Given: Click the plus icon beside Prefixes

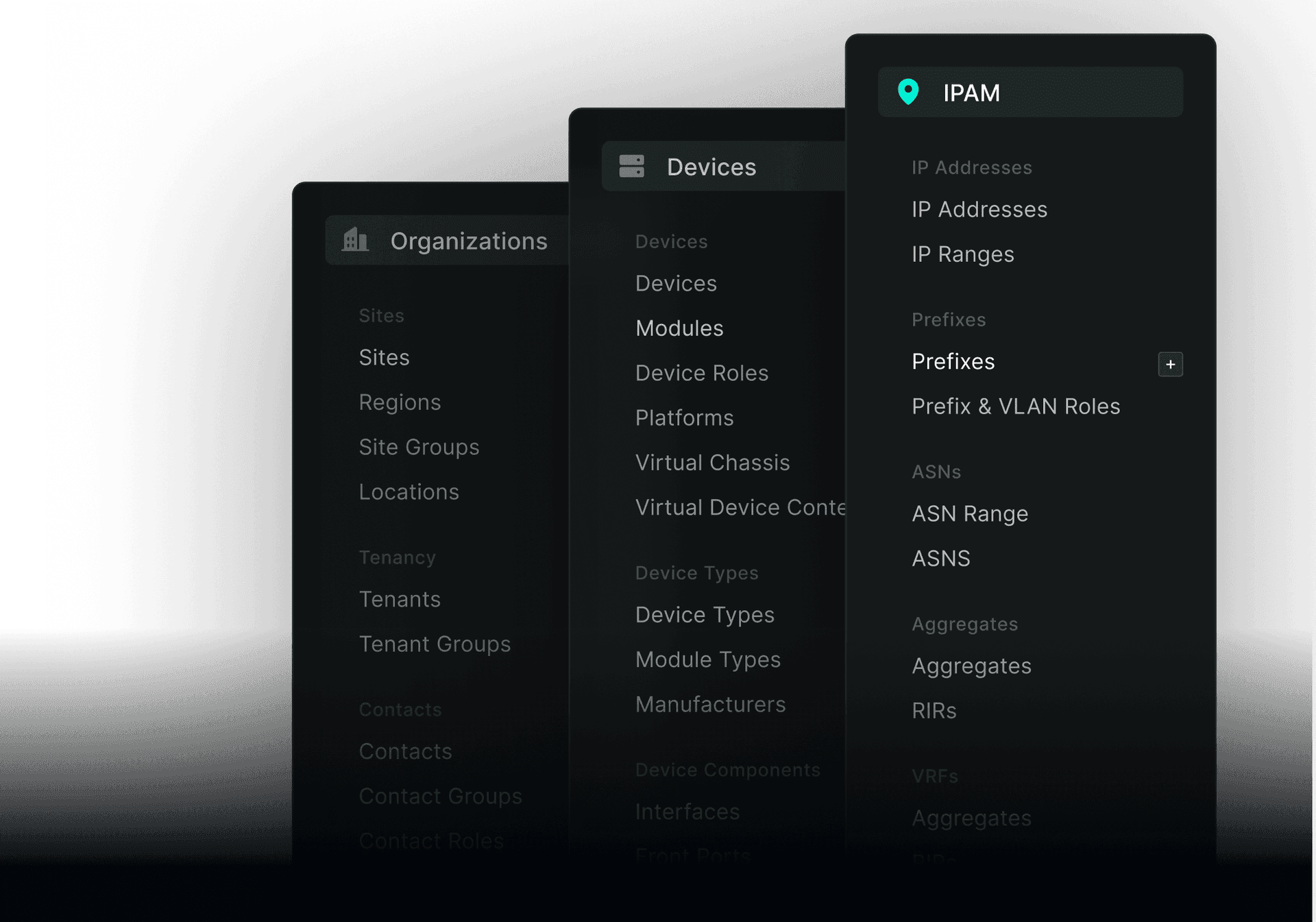Looking at the screenshot, I should tap(1170, 364).
